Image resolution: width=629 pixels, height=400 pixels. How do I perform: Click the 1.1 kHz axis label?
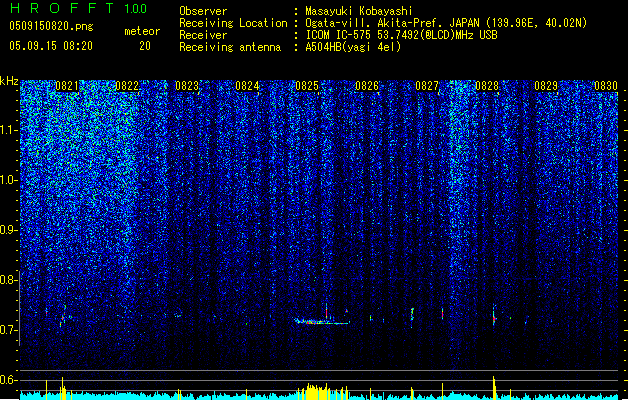click(x=8, y=130)
